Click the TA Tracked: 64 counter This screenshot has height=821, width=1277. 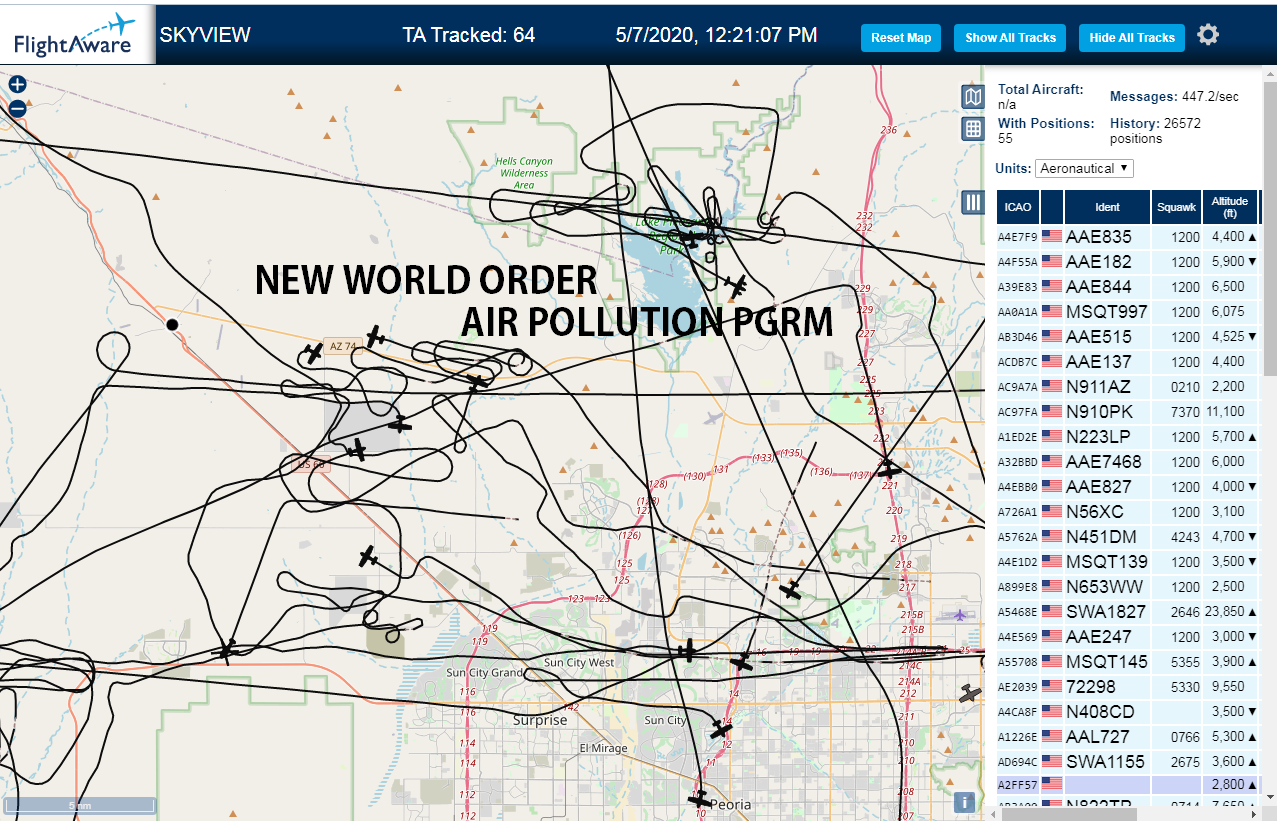(x=469, y=35)
